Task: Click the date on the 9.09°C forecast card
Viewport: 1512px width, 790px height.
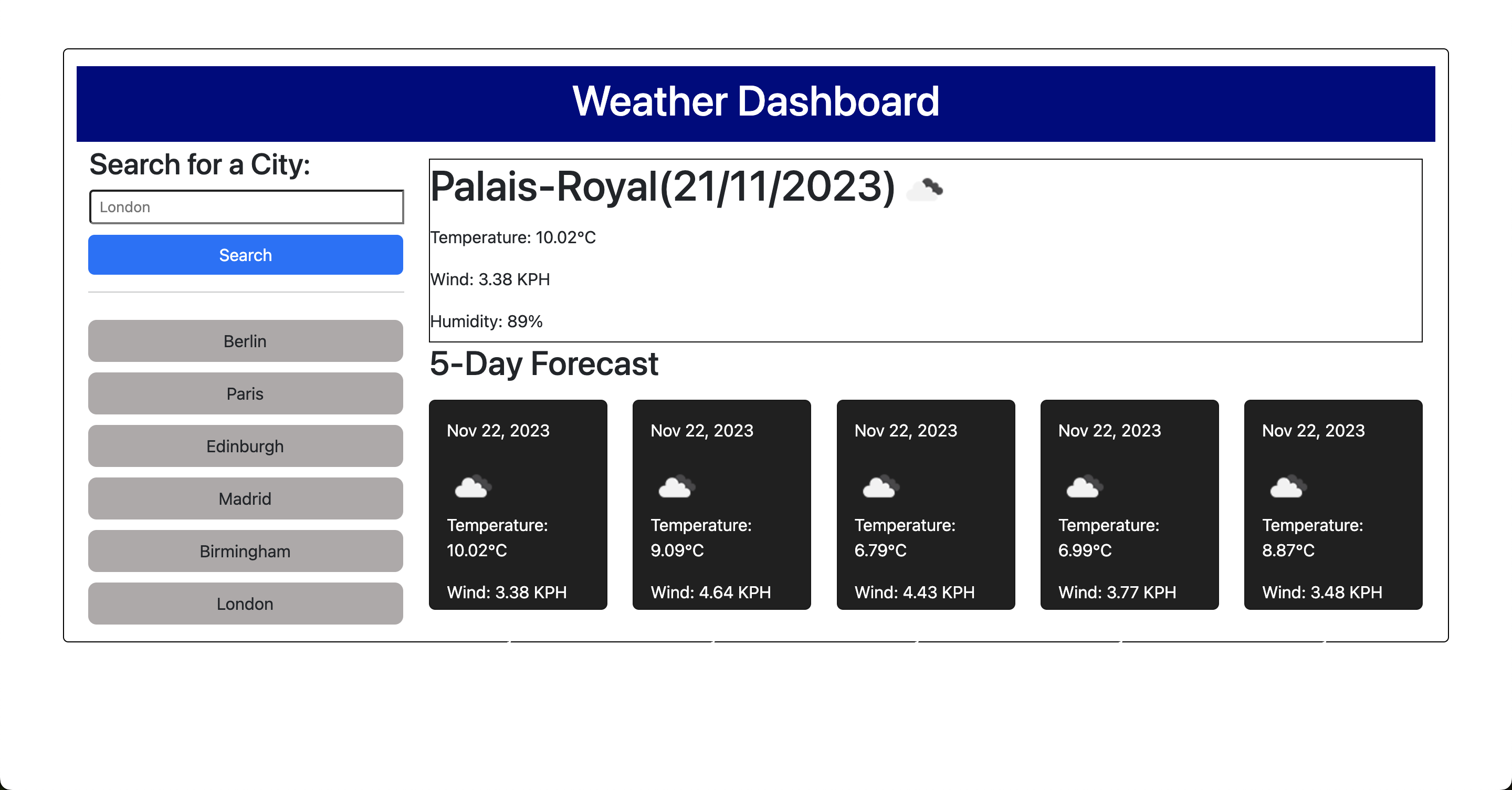Action: point(702,431)
